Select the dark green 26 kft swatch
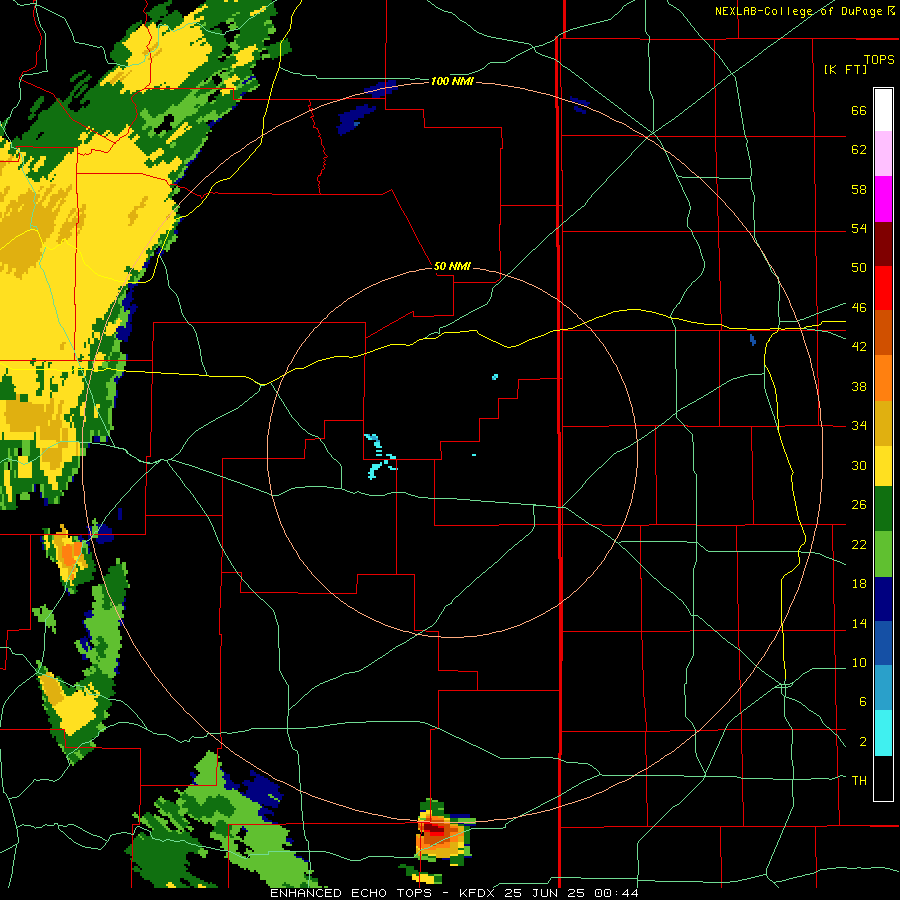 883,509
